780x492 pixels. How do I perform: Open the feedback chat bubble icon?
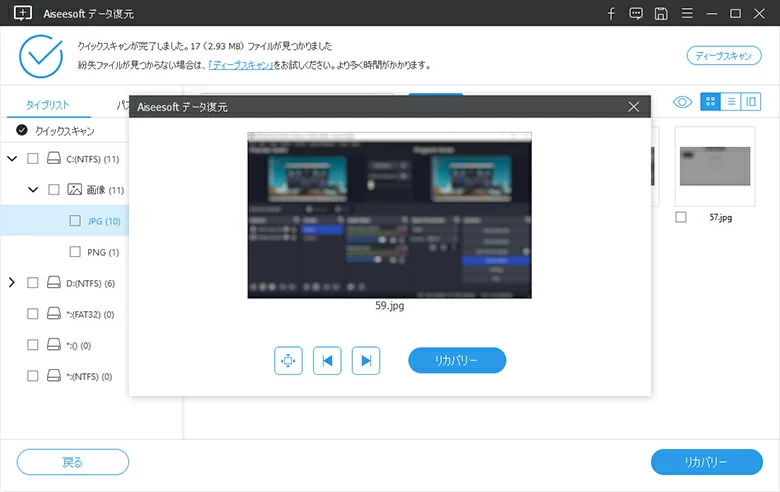coord(636,14)
